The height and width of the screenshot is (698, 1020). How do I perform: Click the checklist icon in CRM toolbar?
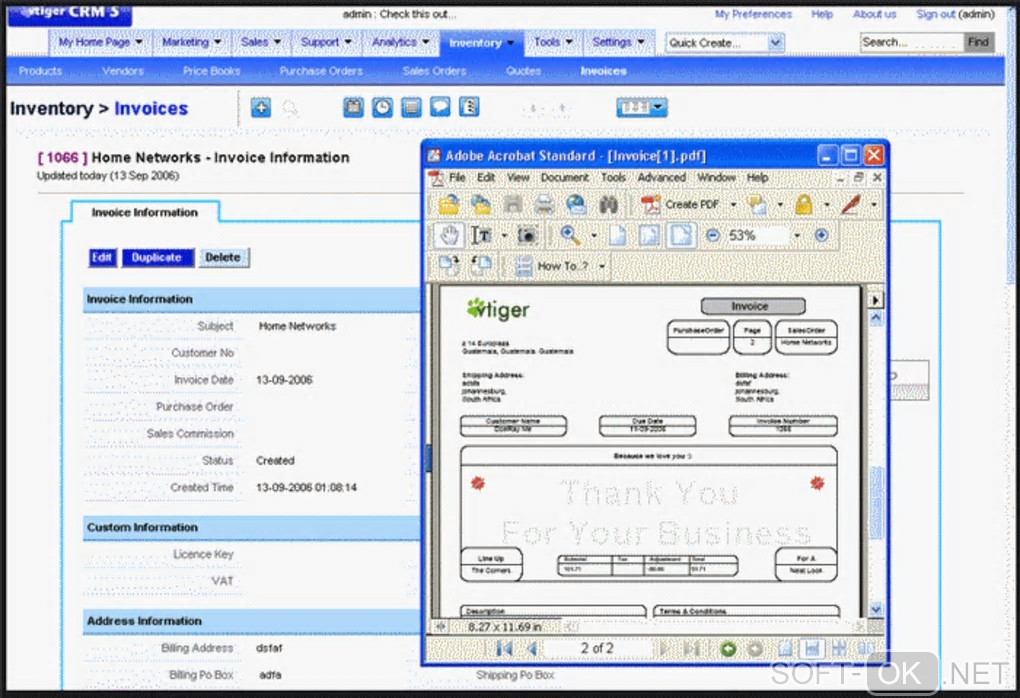469,107
